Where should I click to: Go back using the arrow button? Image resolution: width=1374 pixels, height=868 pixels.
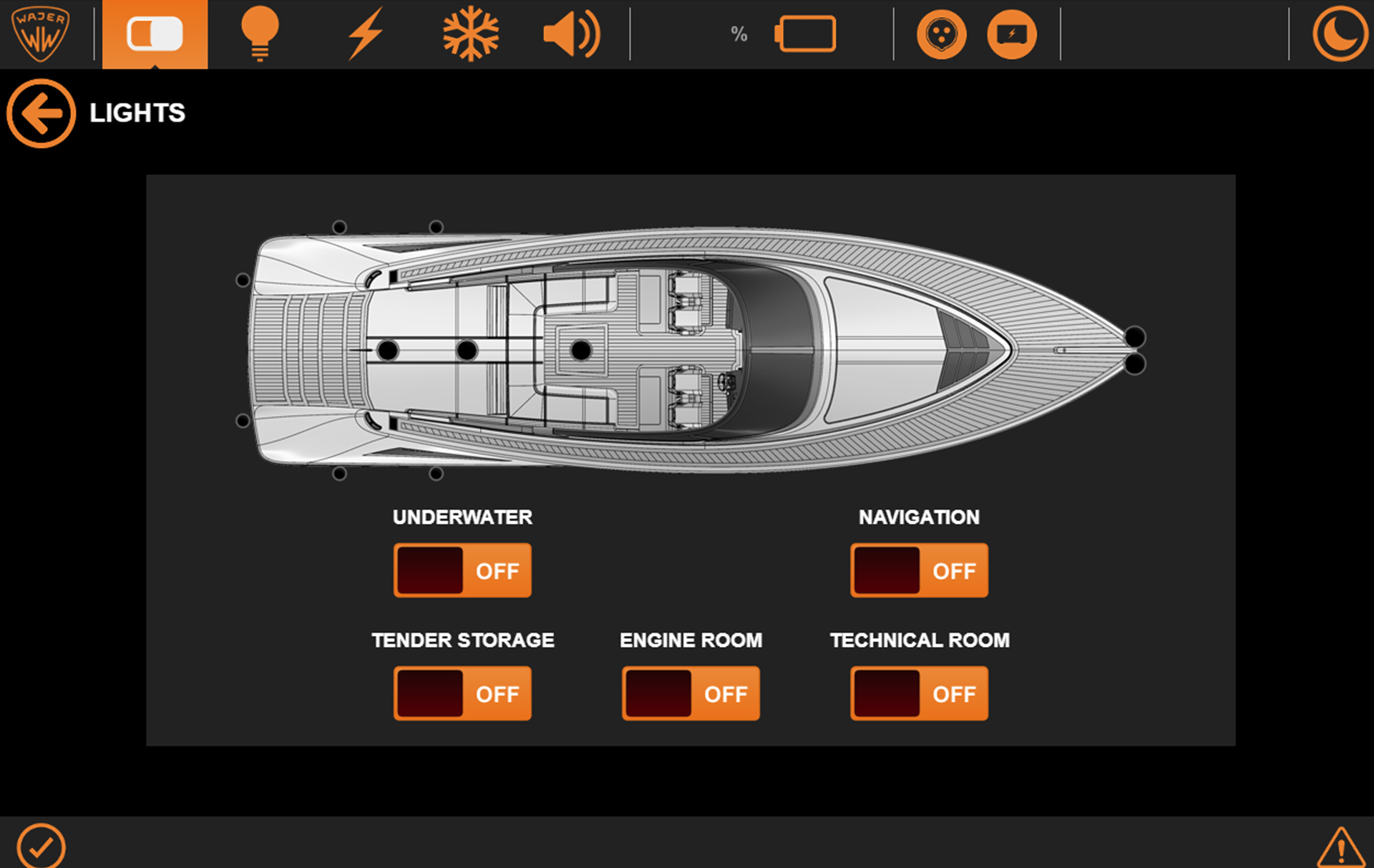pos(41,113)
